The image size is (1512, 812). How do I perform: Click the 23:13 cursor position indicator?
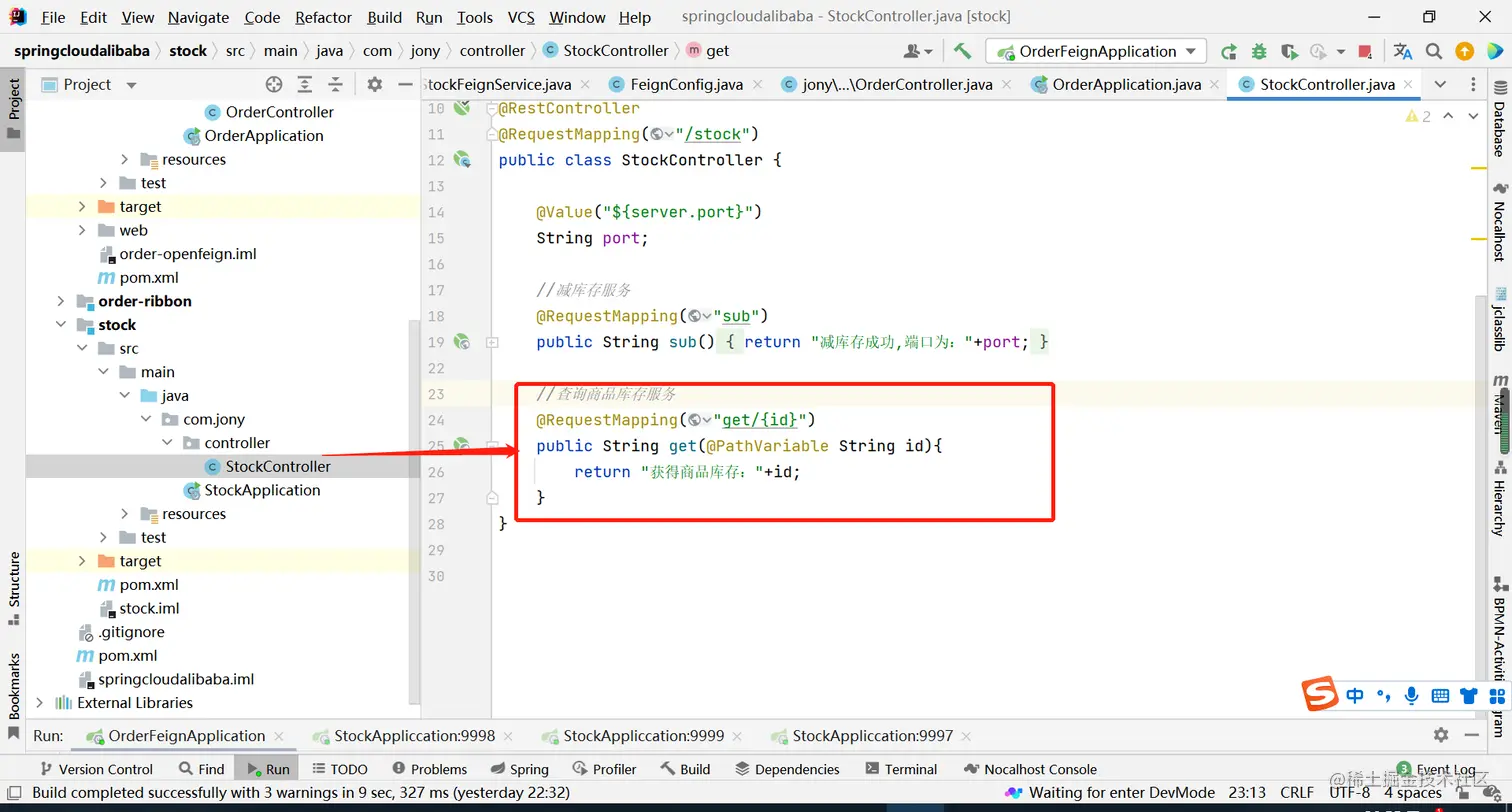pos(1247,793)
